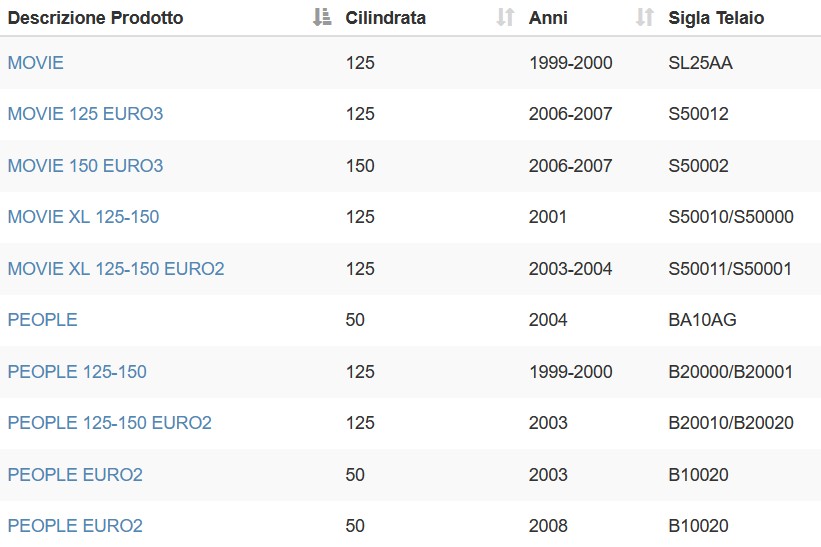The width and height of the screenshot is (821, 547).
Task: Click the Descrizione Prodotto header text
Action: point(95,18)
